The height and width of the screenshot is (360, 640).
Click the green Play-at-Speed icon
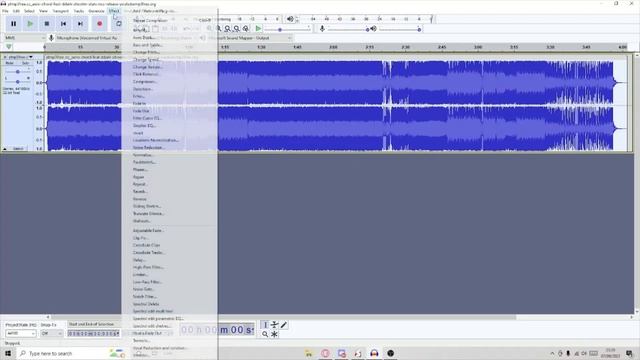[258, 29]
